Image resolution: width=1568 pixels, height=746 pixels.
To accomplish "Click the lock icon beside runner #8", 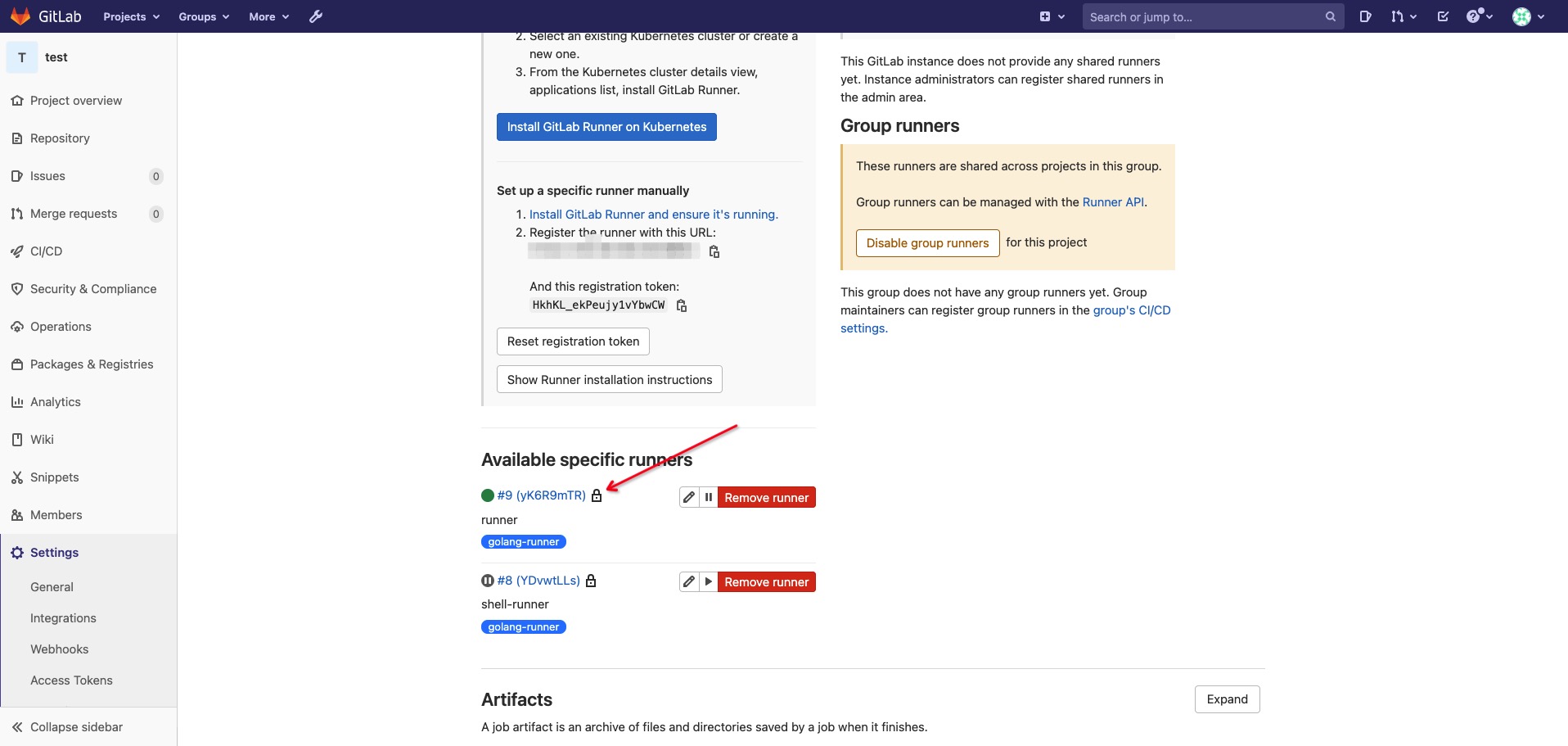I will (591, 581).
